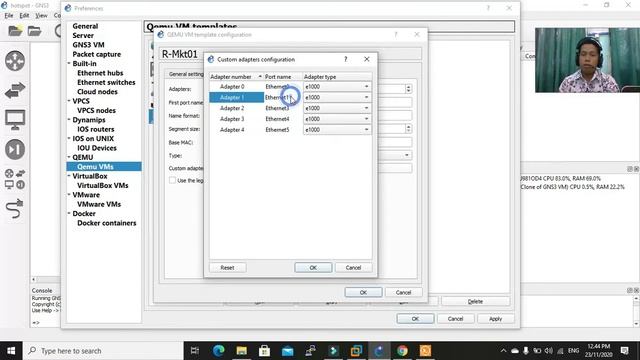The height and width of the screenshot is (360, 640).
Task: Click Help question mark of Custom adapters dialog
Action: coord(345,59)
